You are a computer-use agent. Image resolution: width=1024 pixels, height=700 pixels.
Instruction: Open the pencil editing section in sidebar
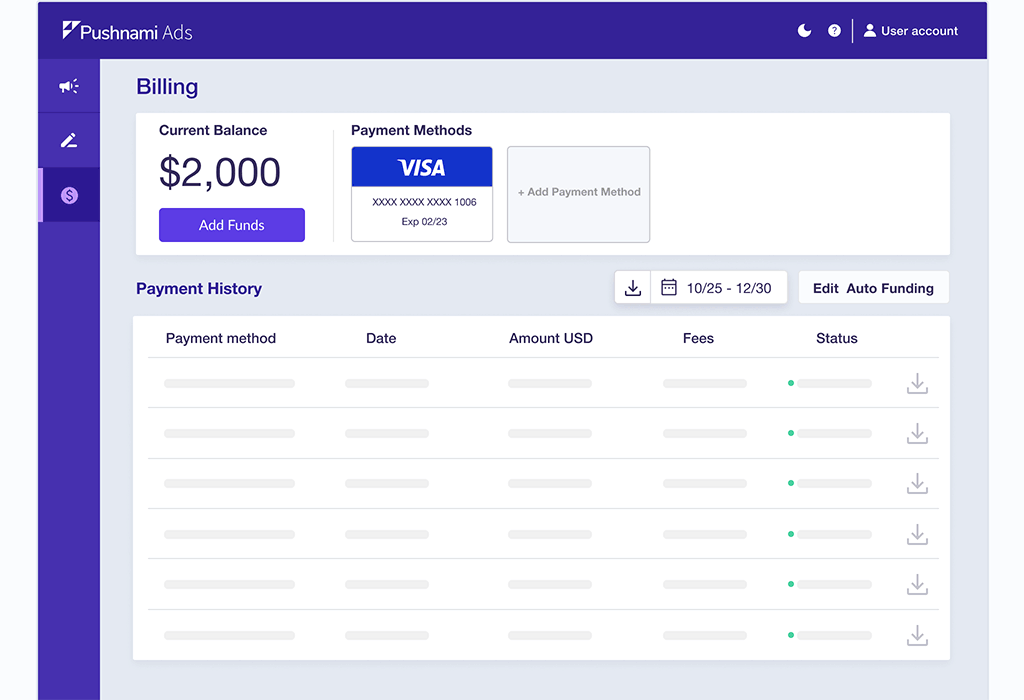(x=68, y=139)
